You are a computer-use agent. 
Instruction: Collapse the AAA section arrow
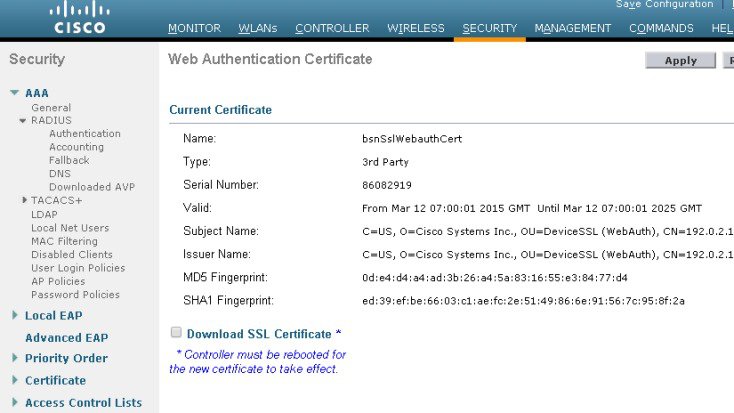click(15, 93)
